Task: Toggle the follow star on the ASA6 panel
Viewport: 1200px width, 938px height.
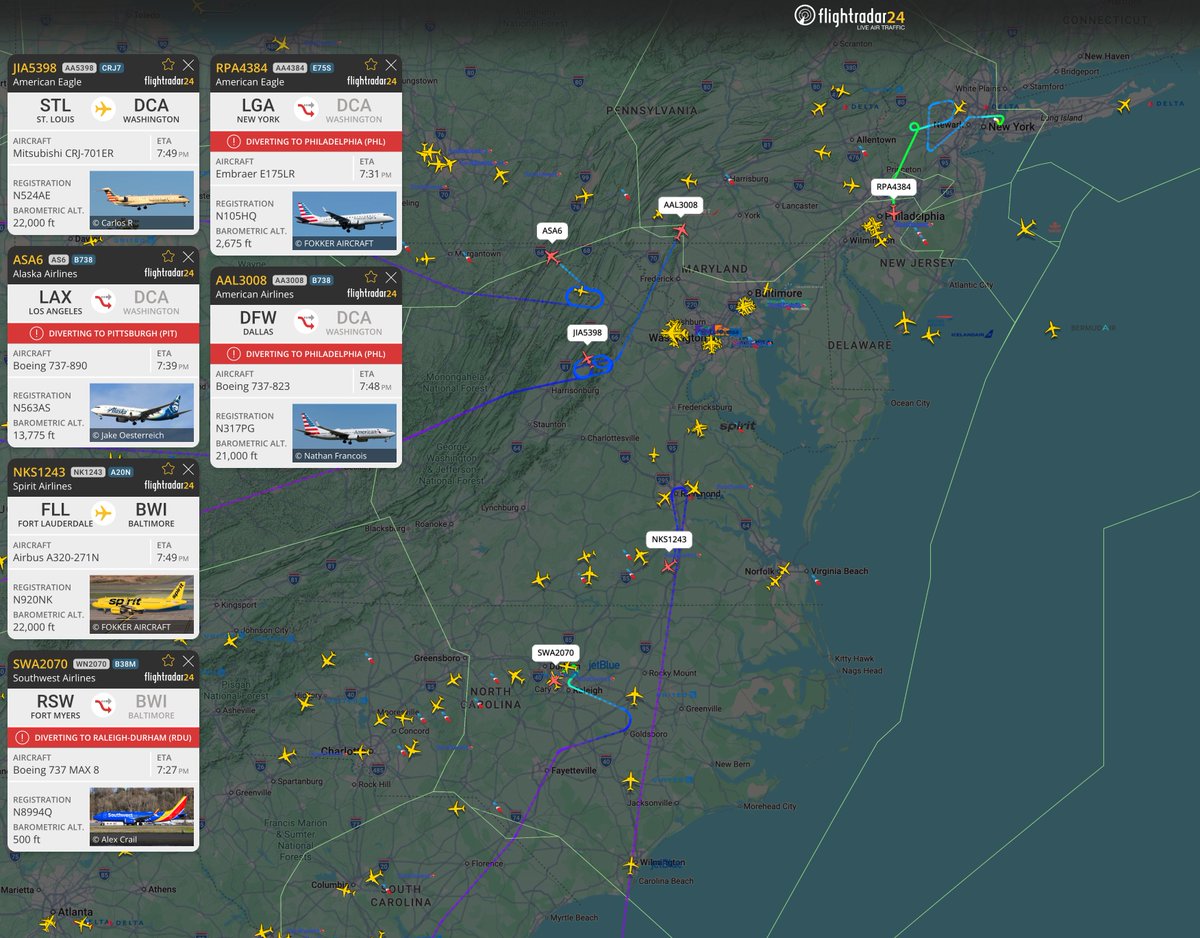Action: point(169,255)
